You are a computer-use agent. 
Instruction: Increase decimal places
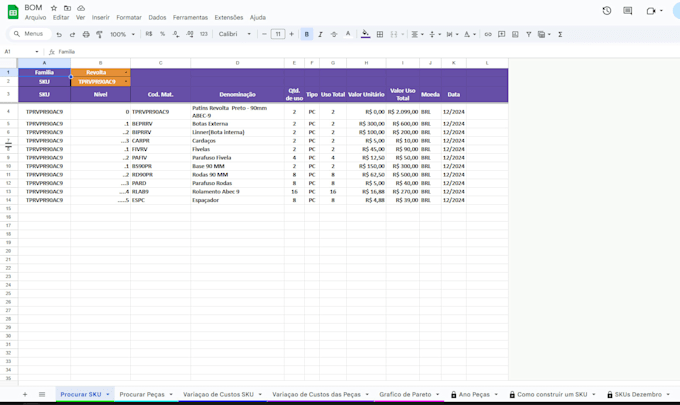[190, 34]
